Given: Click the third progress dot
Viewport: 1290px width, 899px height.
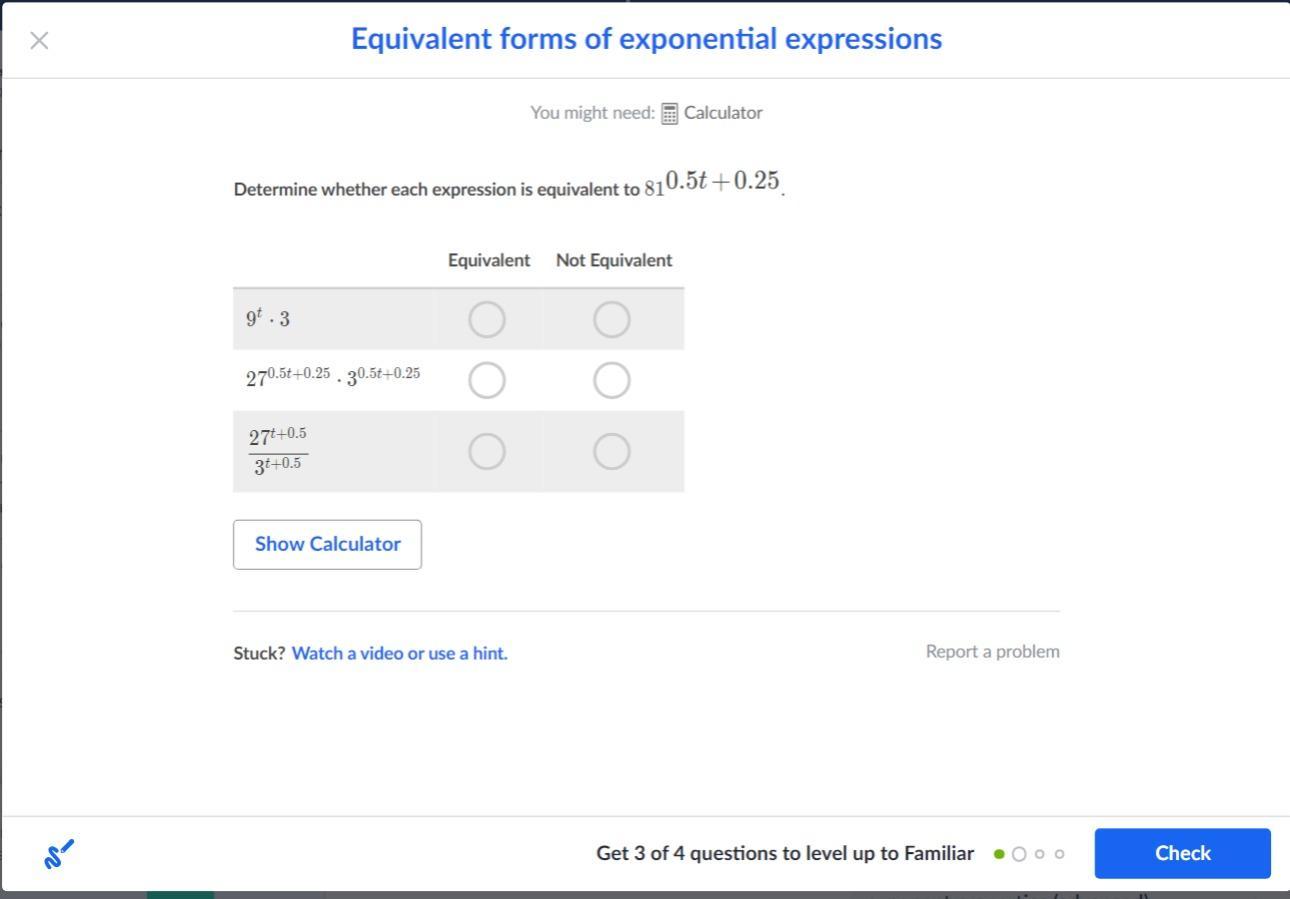Looking at the screenshot, I should point(1040,854).
